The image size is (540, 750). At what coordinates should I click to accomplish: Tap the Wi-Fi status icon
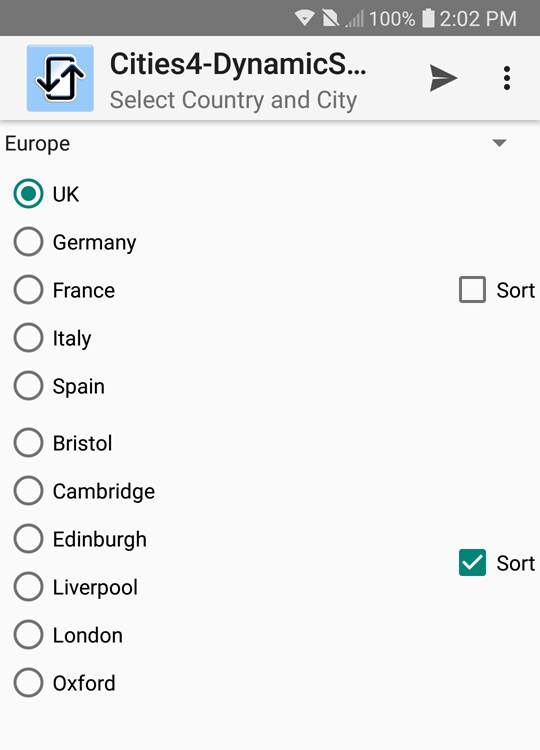click(305, 19)
